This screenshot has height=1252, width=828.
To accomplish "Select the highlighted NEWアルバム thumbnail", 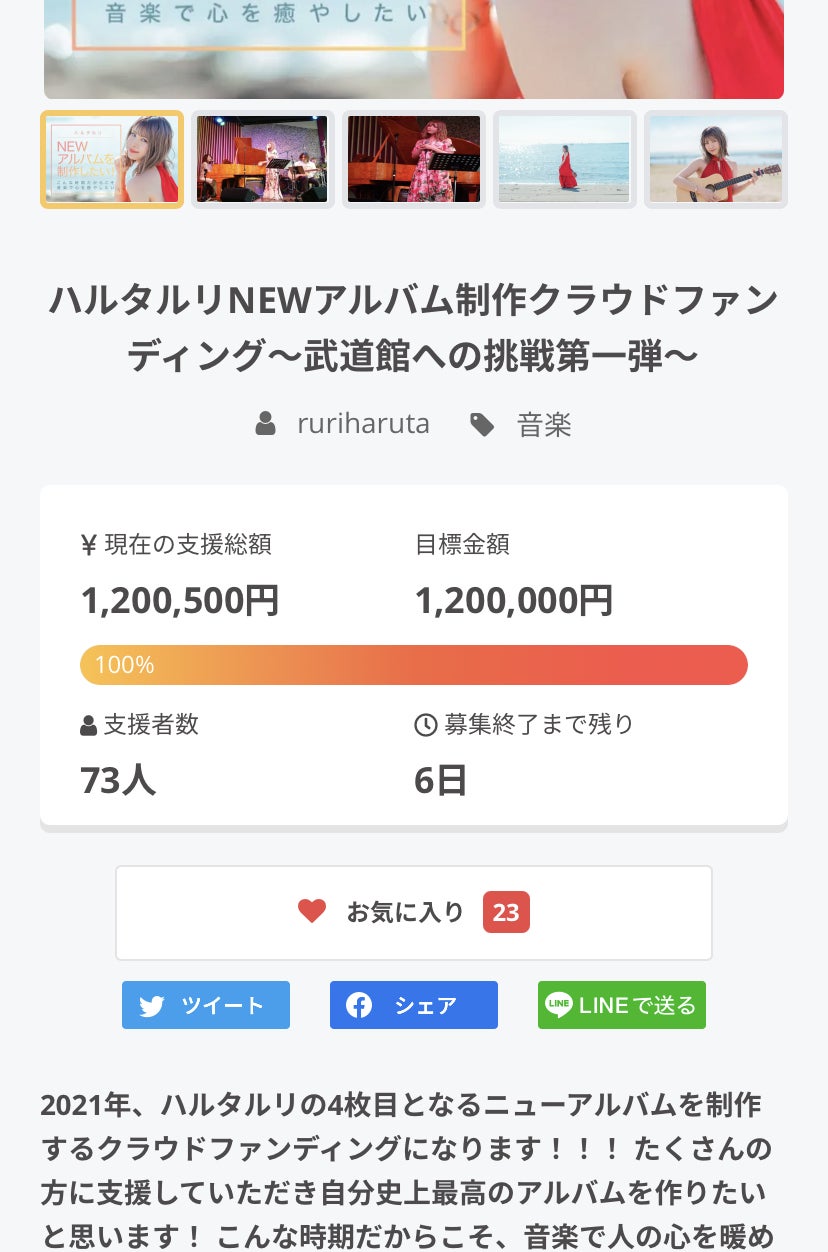I will pyautogui.click(x=112, y=160).
